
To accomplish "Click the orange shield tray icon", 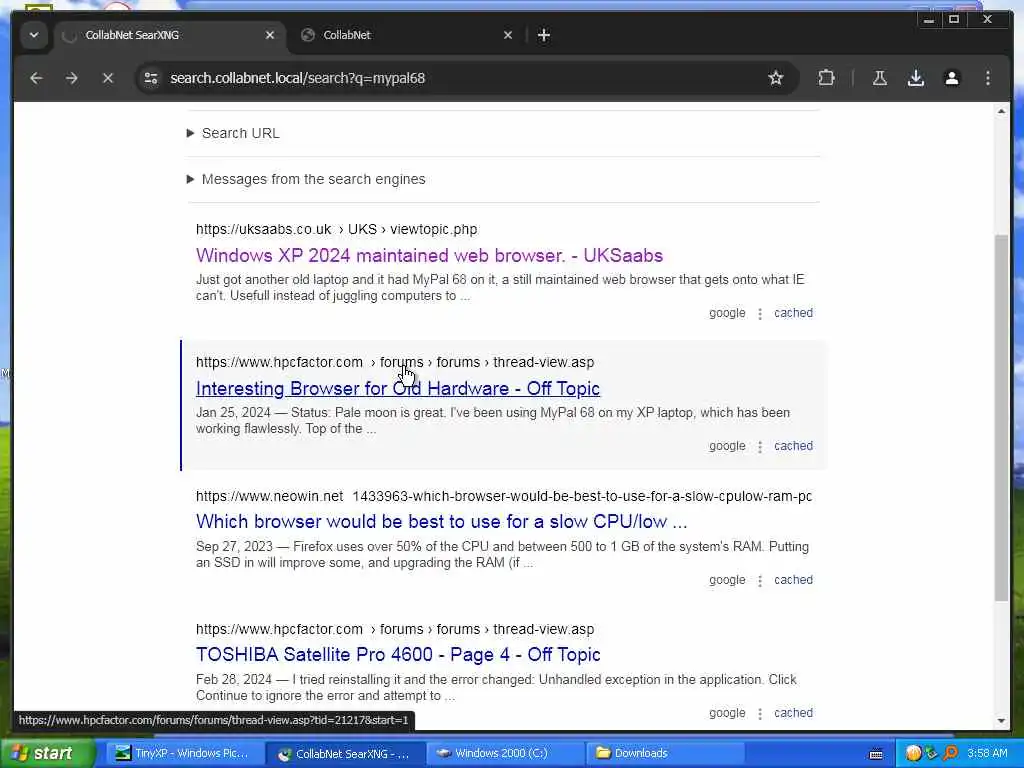I will 913,754.
